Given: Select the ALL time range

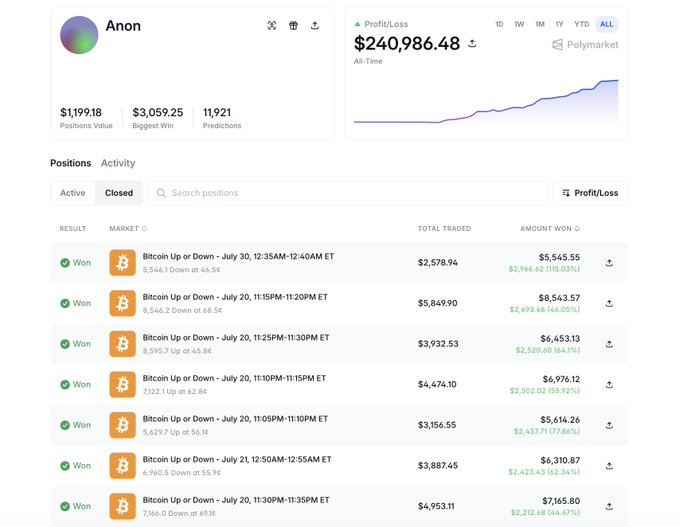Looking at the screenshot, I should coord(607,24).
